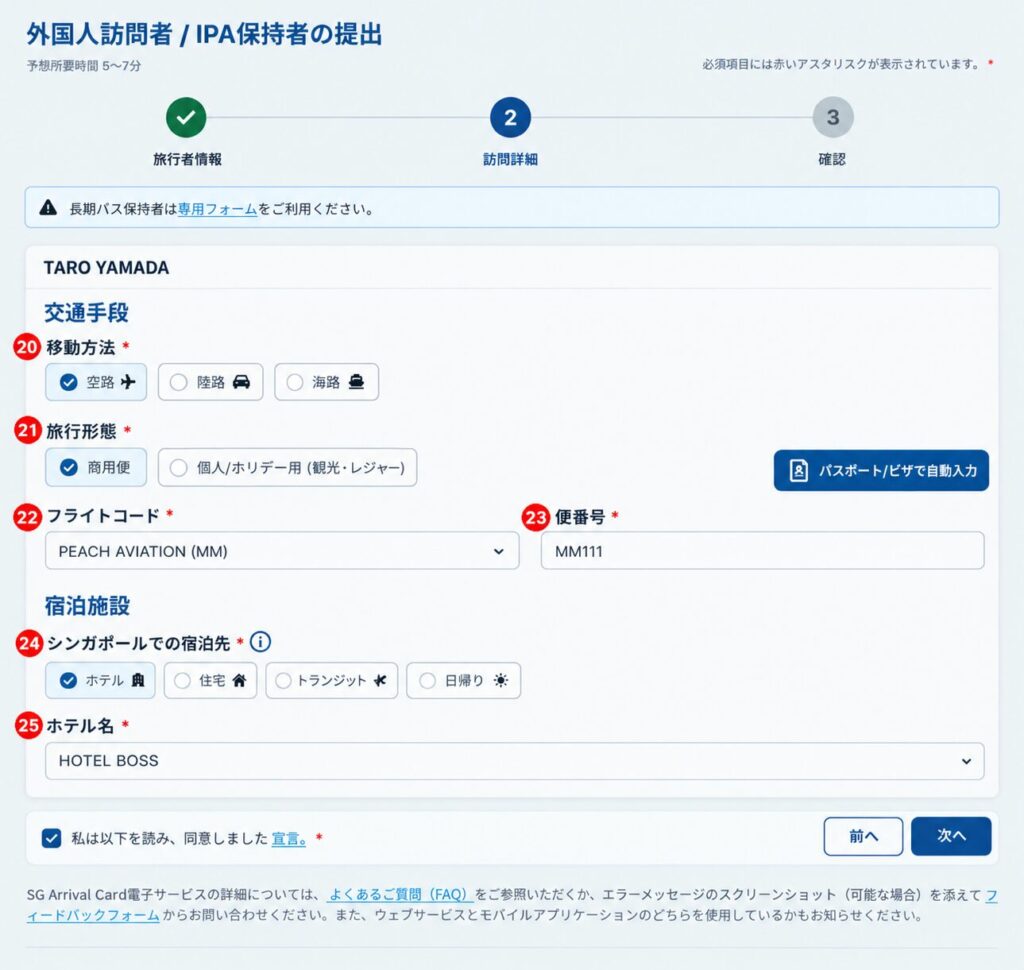Click the page title 外国人訪問者 / IPA保持者の提出
Screen dimensions: 1024x970
pos(204,34)
